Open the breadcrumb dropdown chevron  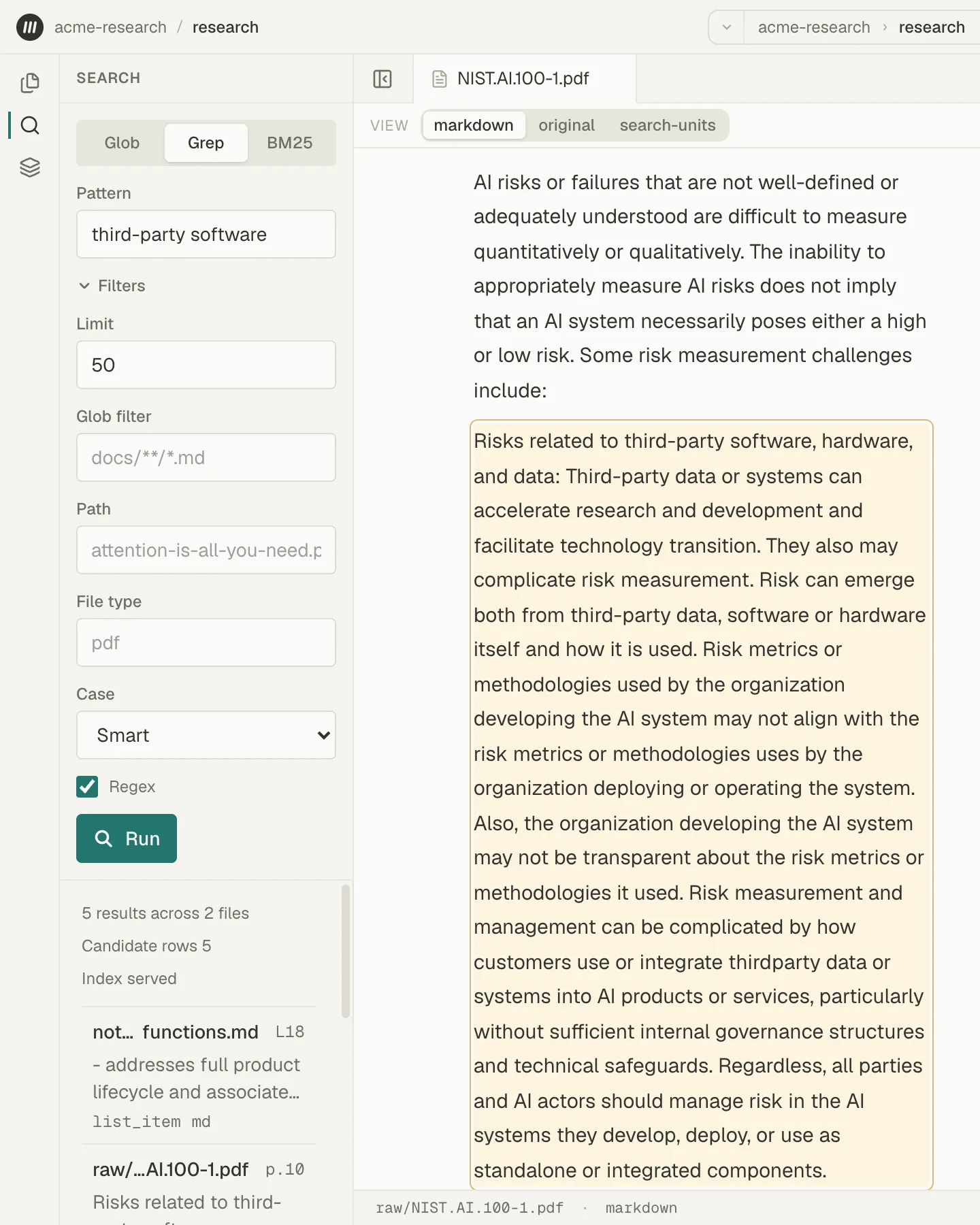[727, 27]
